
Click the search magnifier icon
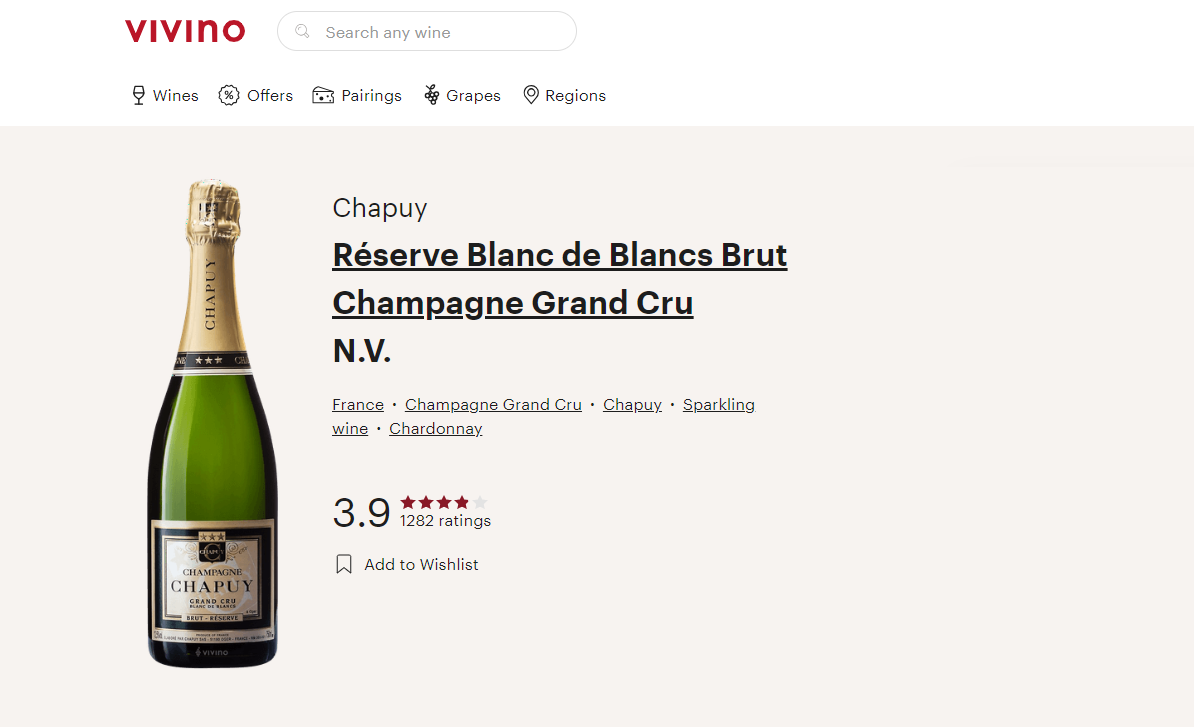point(302,31)
